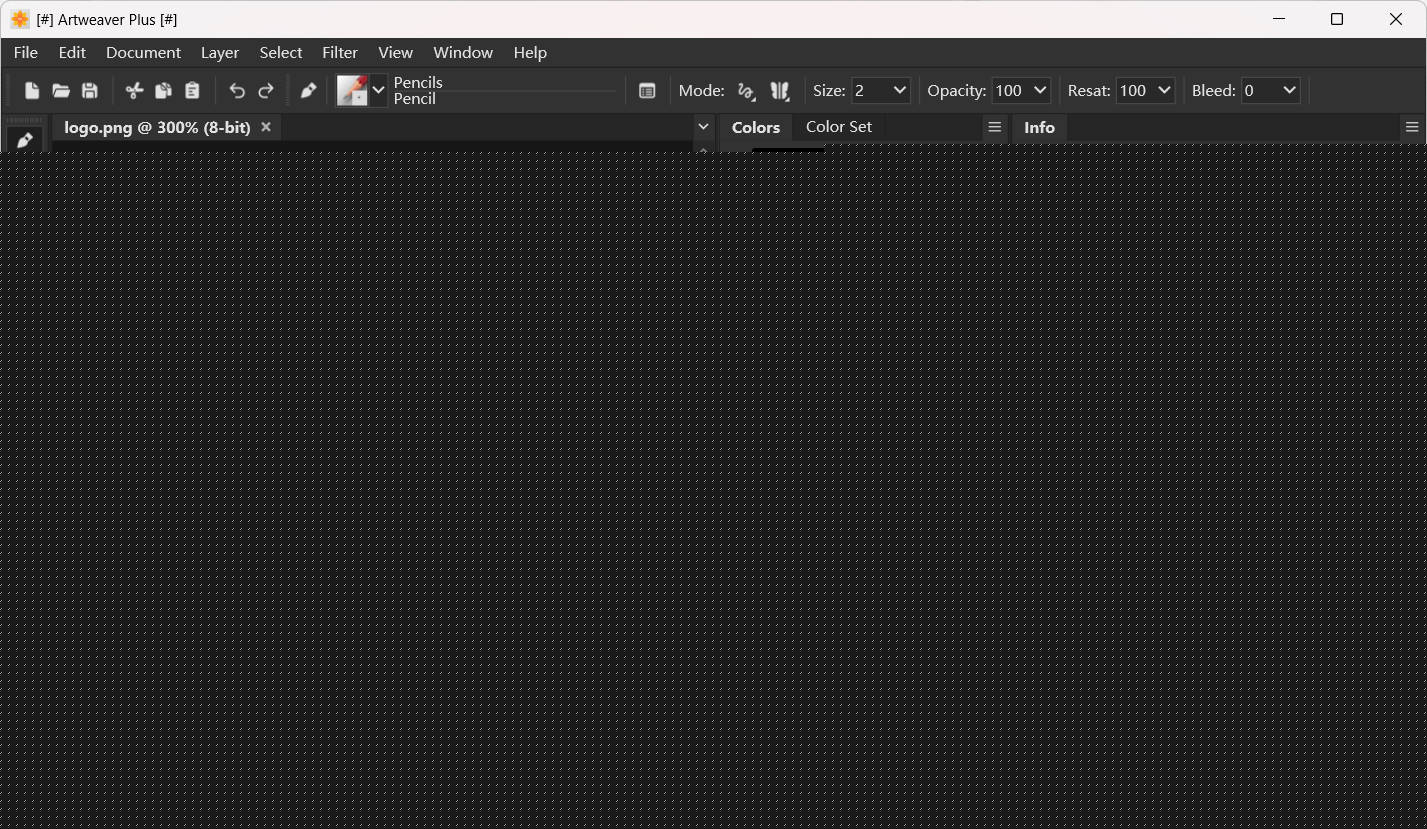
Task: Open the File menu
Action: pyautogui.click(x=26, y=53)
